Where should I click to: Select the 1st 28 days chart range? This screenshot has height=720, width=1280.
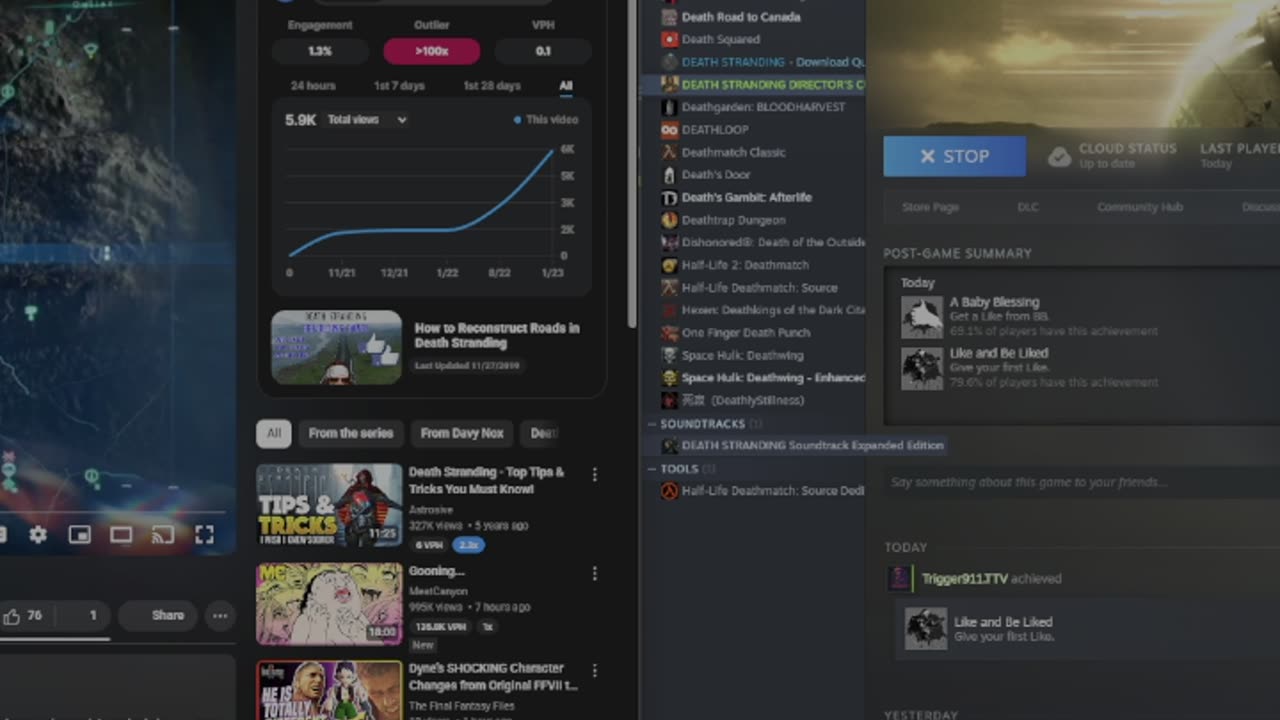492,86
